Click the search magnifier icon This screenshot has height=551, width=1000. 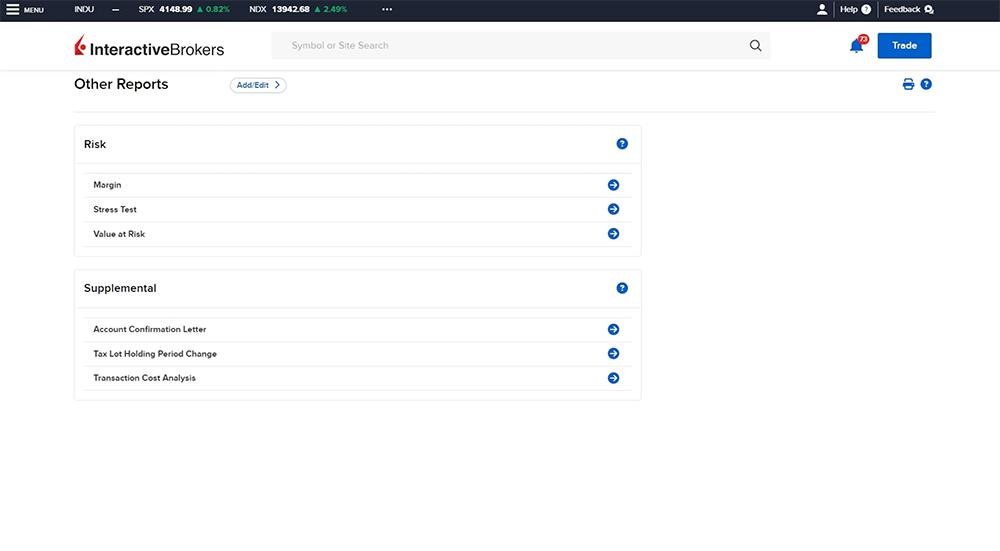pyautogui.click(x=755, y=46)
